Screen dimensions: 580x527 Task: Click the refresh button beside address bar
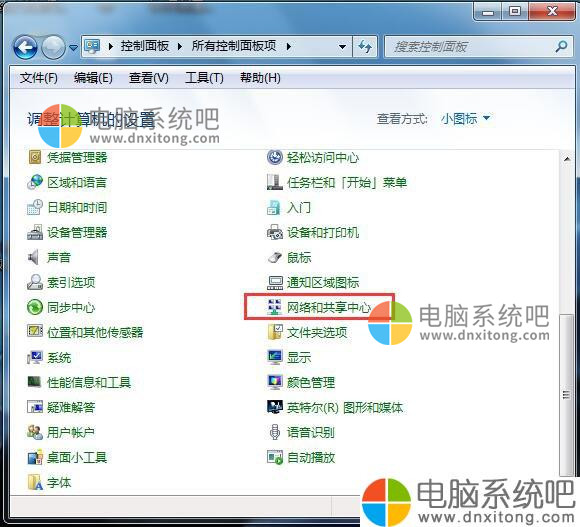point(365,47)
